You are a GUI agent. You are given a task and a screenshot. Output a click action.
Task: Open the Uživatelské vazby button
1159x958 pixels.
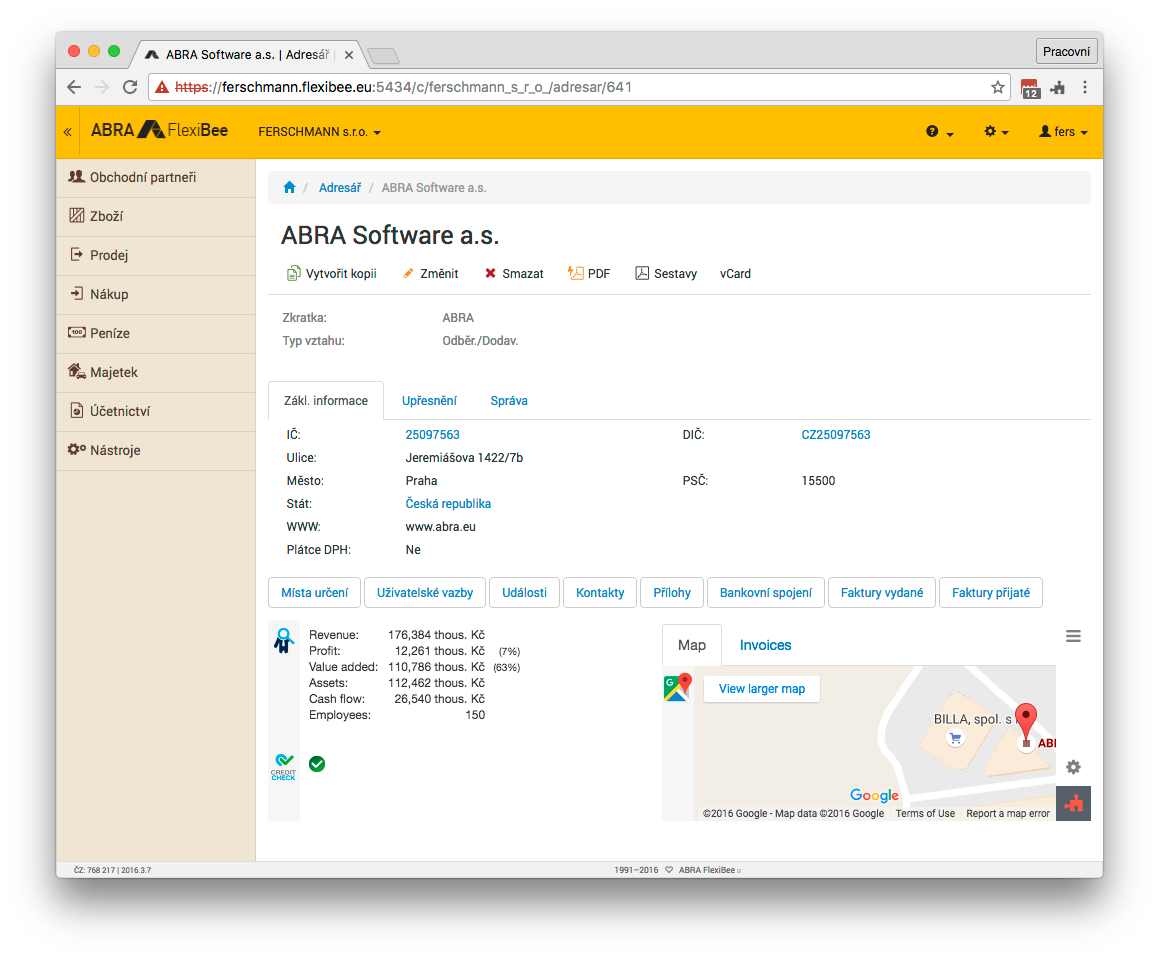click(x=425, y=593)
